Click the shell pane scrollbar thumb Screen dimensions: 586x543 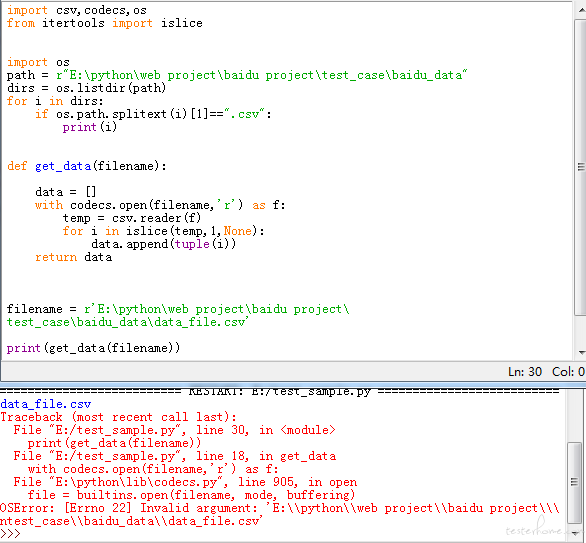click(574, 482)
